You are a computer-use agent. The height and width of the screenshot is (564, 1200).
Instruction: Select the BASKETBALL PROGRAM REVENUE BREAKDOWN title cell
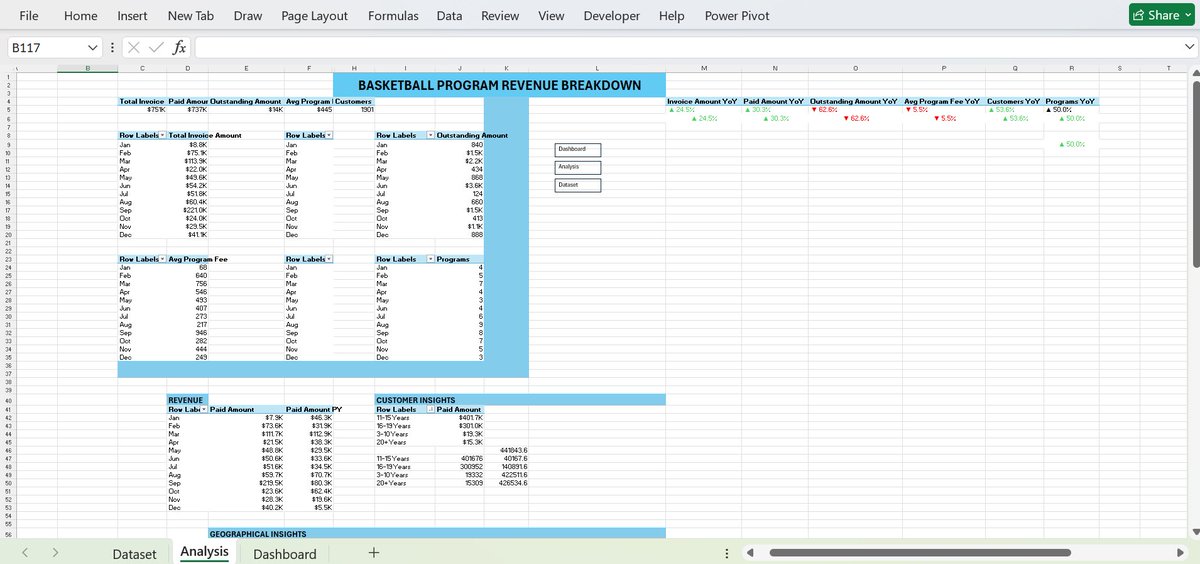[x=499, y=85]
